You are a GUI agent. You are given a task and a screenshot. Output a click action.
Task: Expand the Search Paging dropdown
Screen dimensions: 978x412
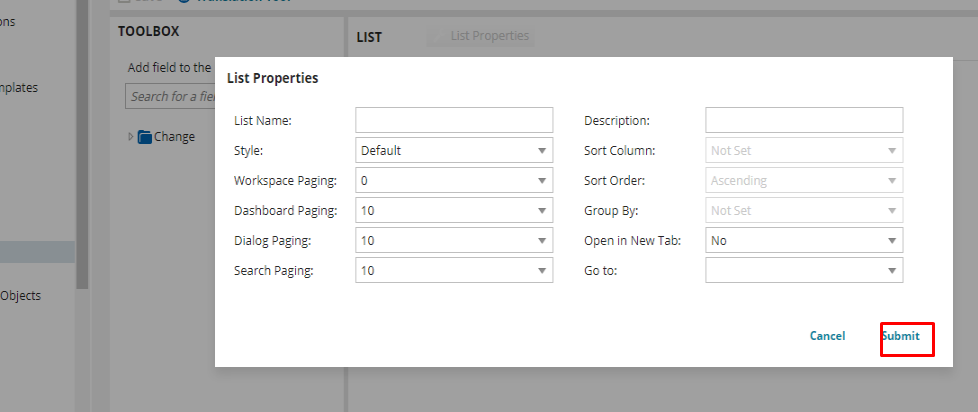pos(453,271)
